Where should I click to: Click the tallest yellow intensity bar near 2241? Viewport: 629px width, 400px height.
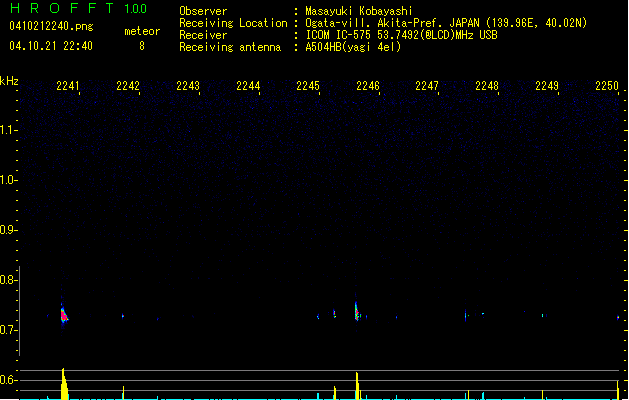tap(64, 384)
